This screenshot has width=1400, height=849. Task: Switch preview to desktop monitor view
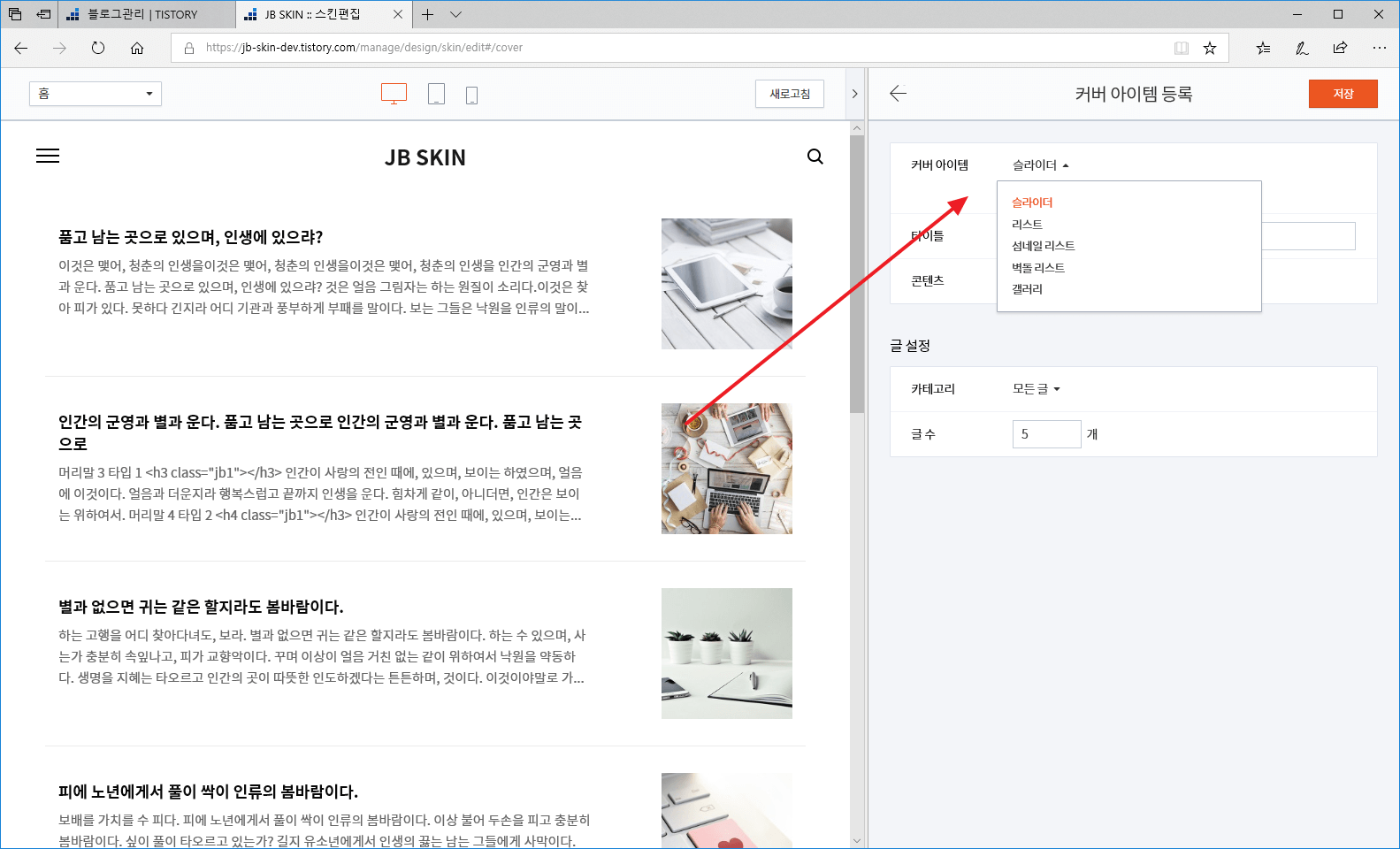[x=394, y=94]
